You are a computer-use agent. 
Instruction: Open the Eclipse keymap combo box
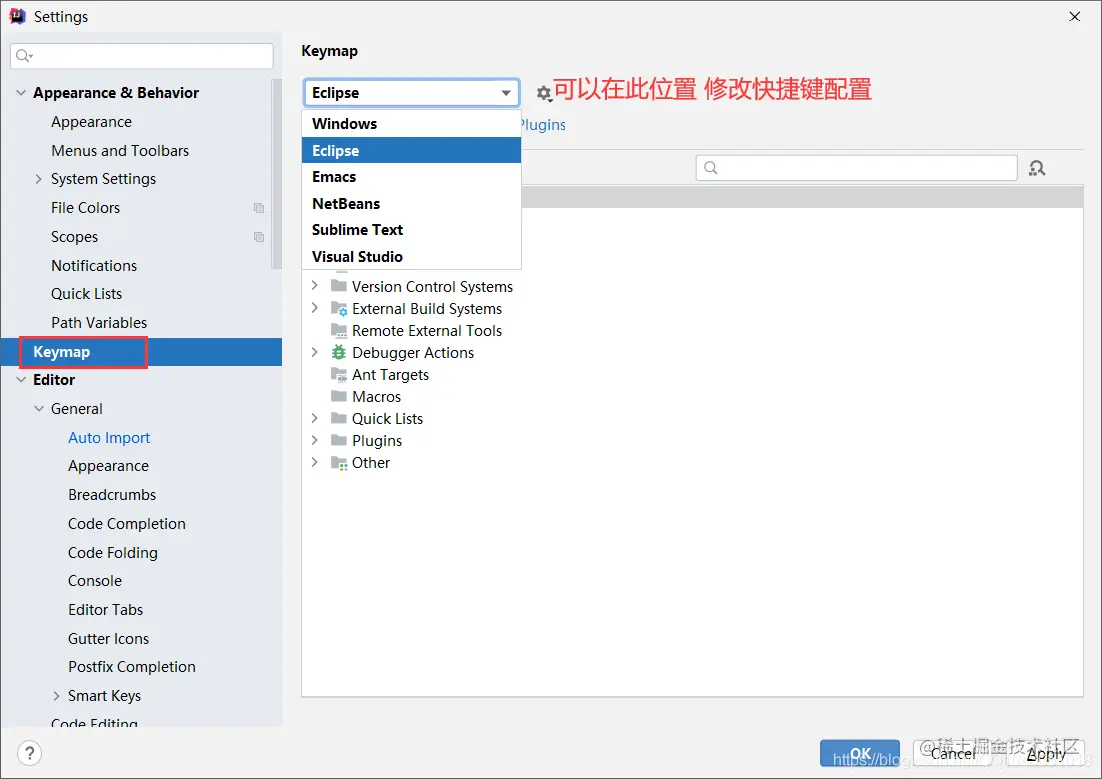(x=411, y=93)
